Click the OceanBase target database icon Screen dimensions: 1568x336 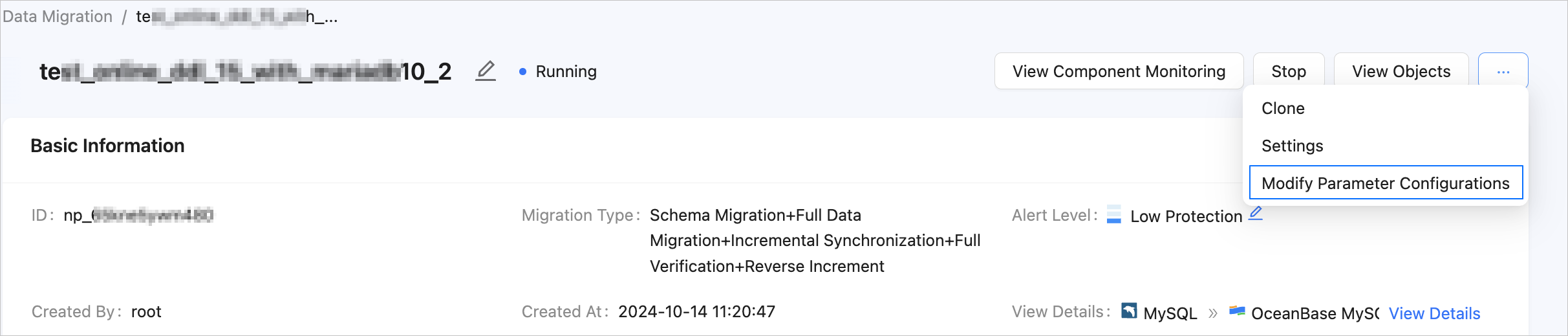(x=1237, y=311)
